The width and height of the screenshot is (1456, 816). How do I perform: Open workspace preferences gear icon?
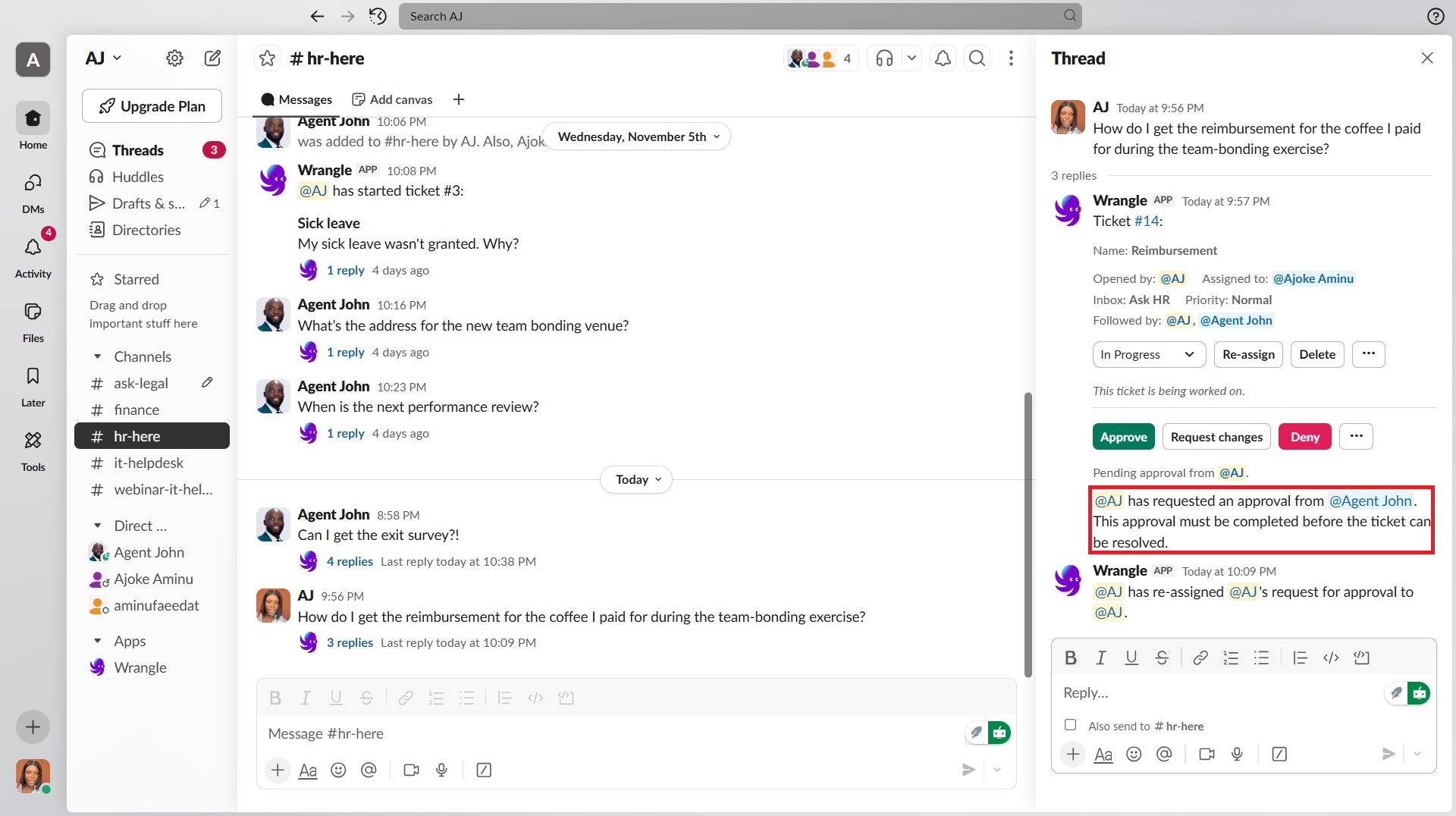click(174, 58)
